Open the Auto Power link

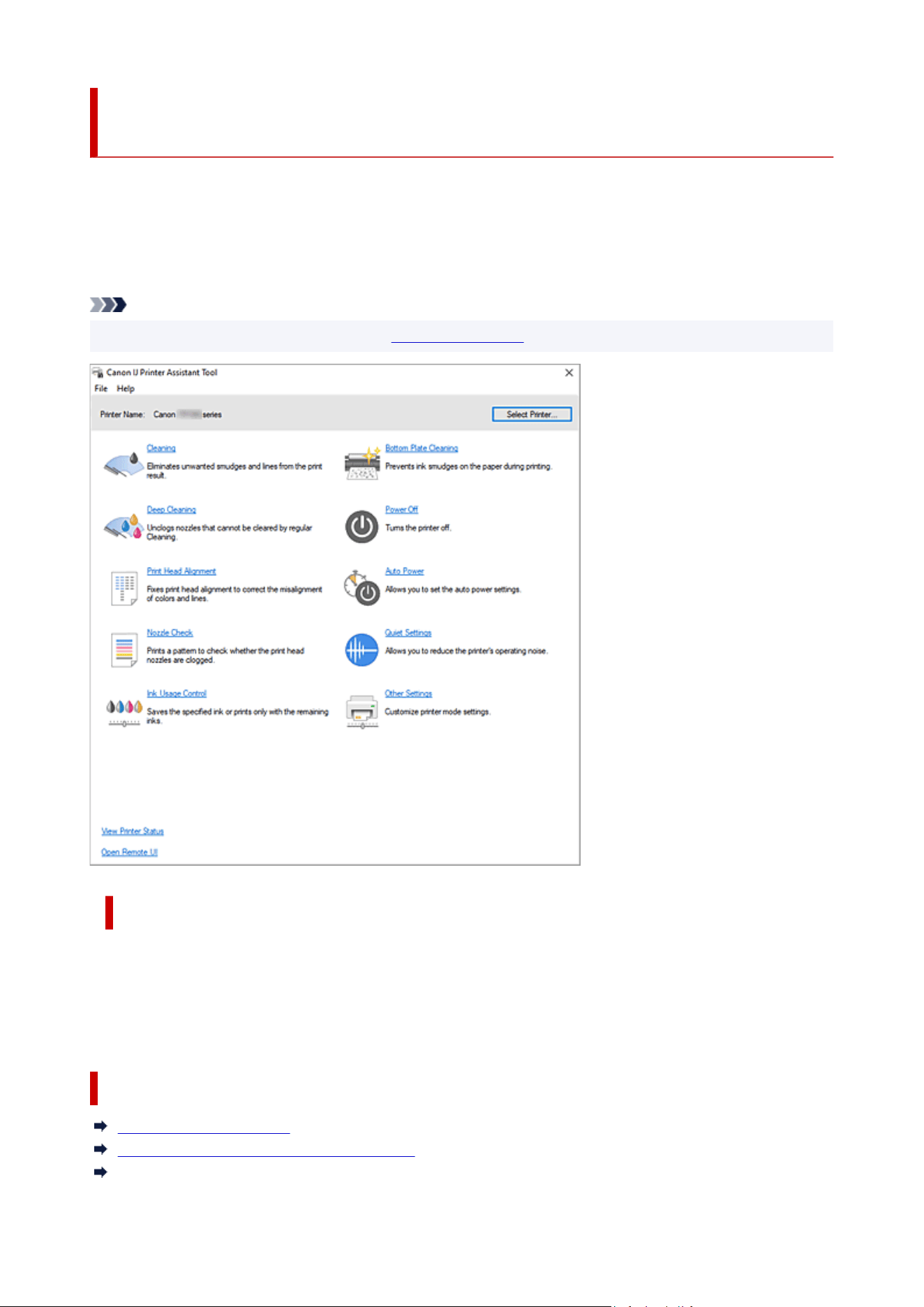(404, 571)
